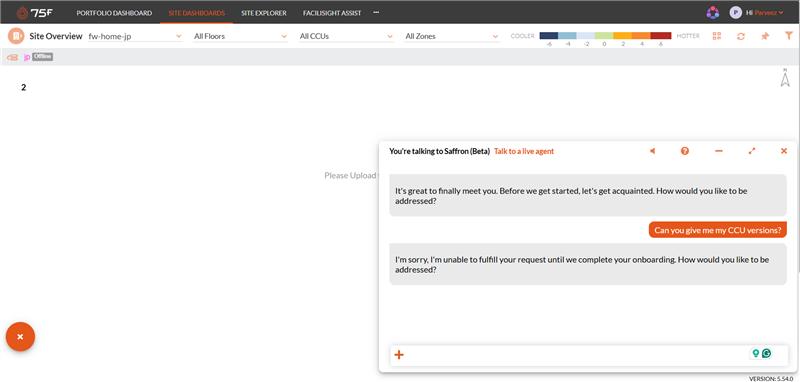Pin the current dashboard view

[765, 36]
